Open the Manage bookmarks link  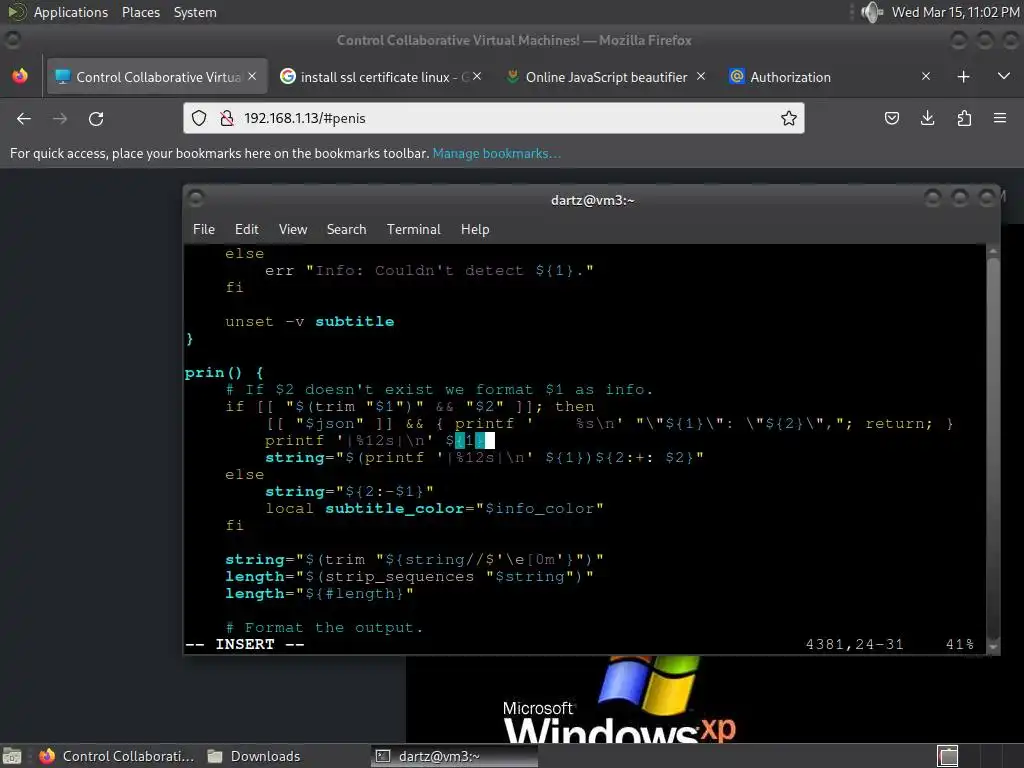tap(496, 153)
